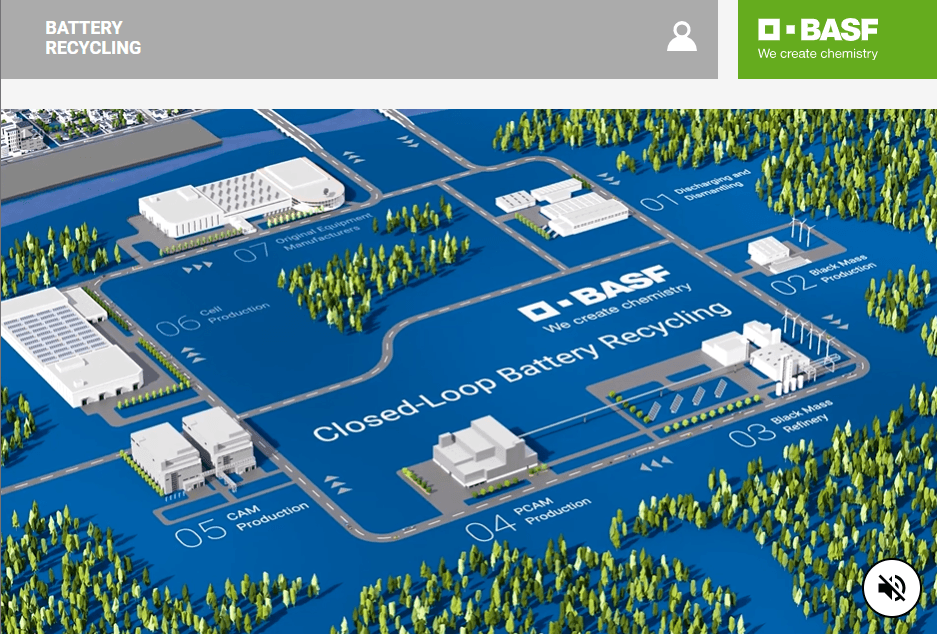Open the user account icon in the header
This screenshot has height=634, width=937.
click(682, 38)
